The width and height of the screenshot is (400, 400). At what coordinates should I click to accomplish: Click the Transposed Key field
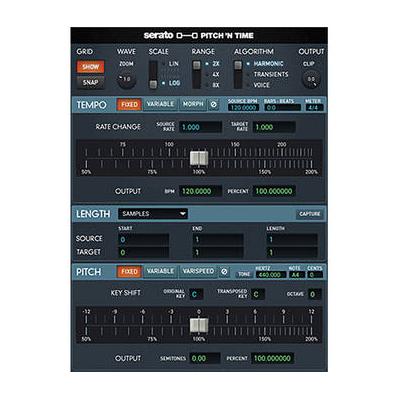pyautogui.click(x=258, y=294)
